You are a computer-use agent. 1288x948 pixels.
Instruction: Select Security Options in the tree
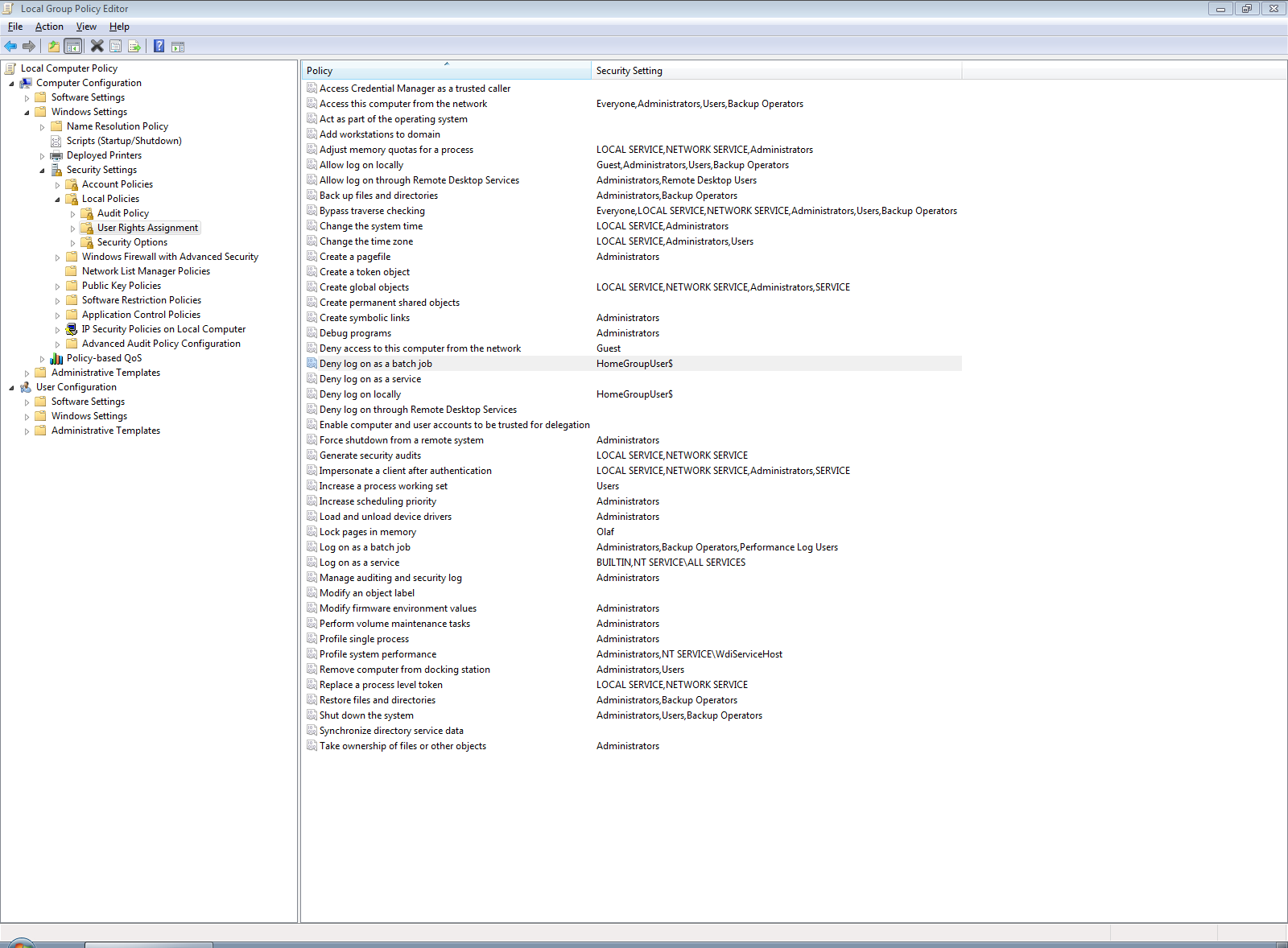tap(132, 242)
